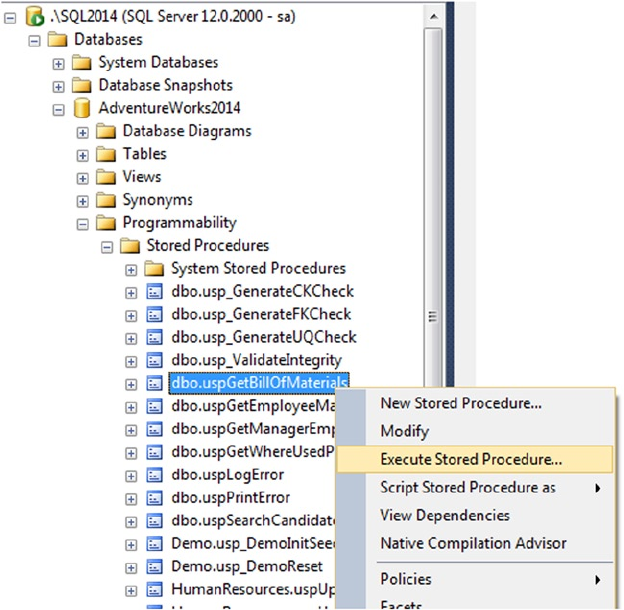Expand dbo.usp_GenerateCKCheck parameters
The image size is (624, 610).
tap(131, 293)
